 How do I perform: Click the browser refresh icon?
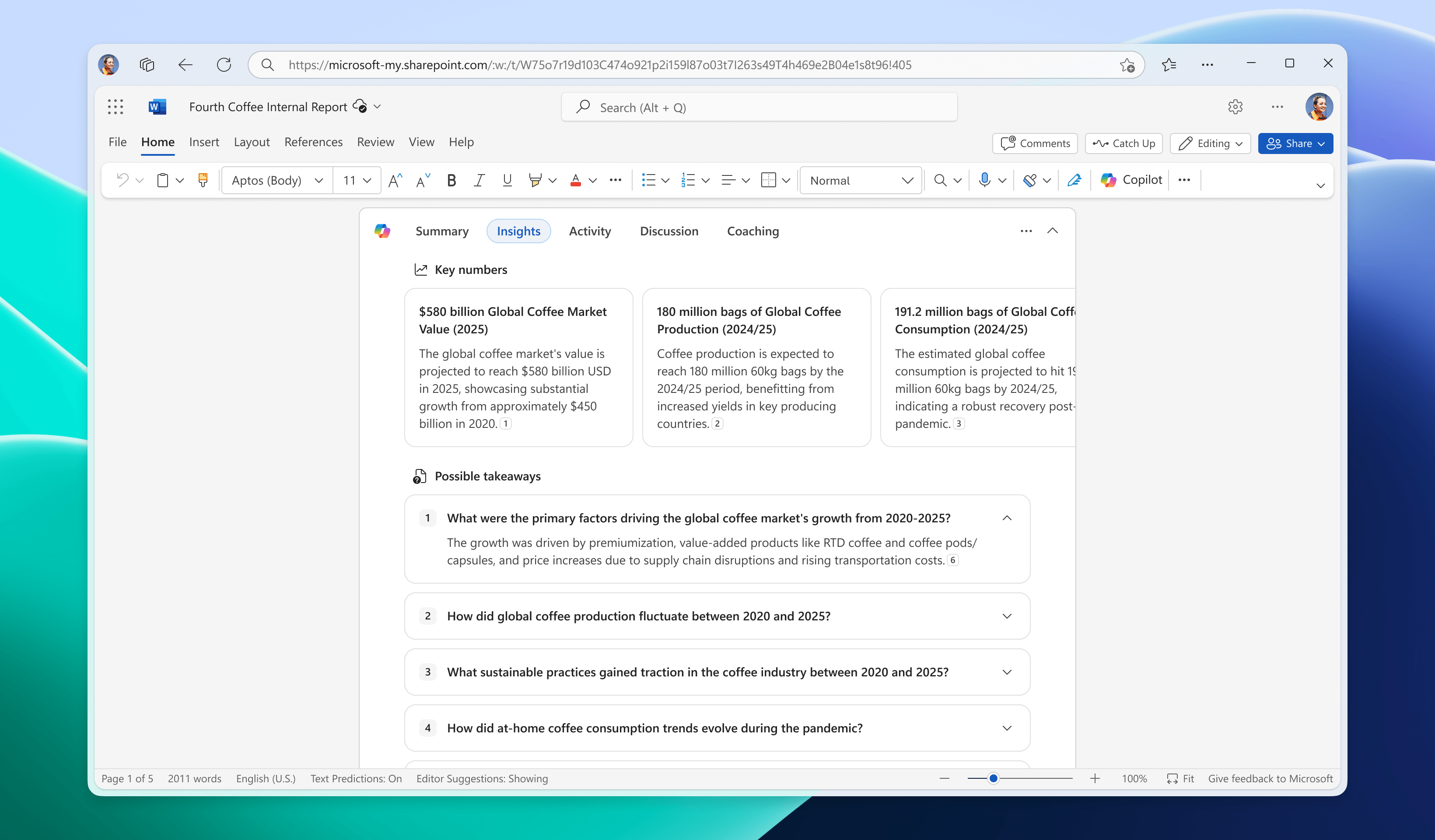click(x=224, y=65)
